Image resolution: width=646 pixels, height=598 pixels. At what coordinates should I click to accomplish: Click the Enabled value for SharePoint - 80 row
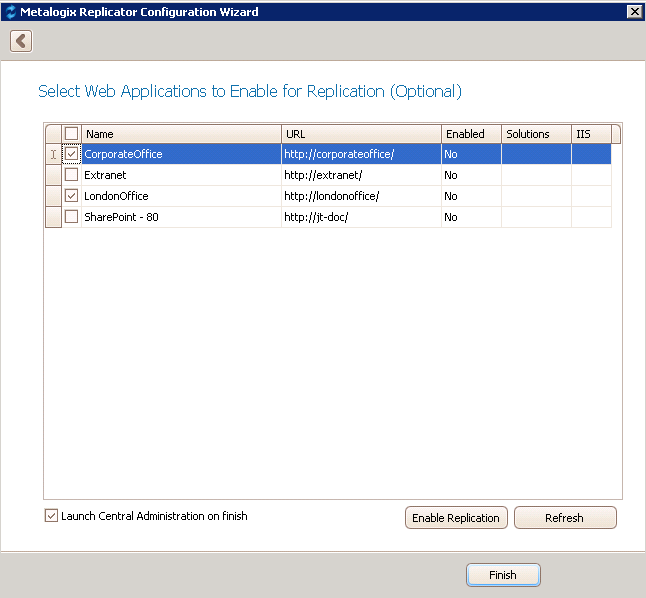click(471, 217)
